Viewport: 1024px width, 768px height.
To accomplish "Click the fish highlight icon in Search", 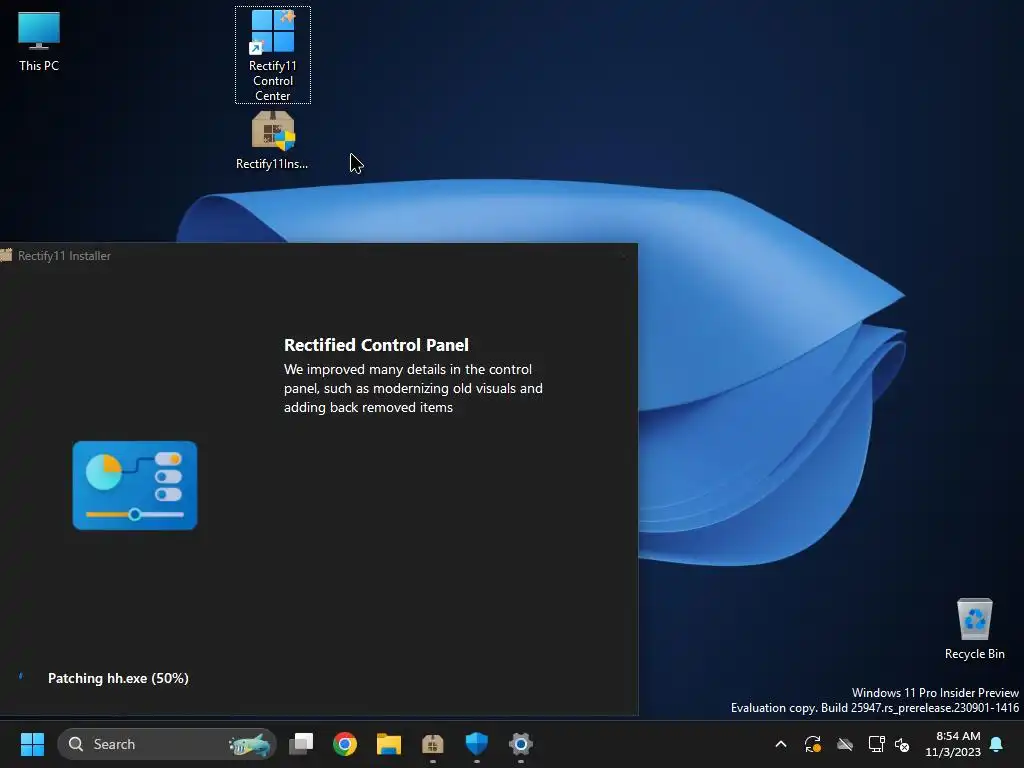I will click(x=249, y=744).
